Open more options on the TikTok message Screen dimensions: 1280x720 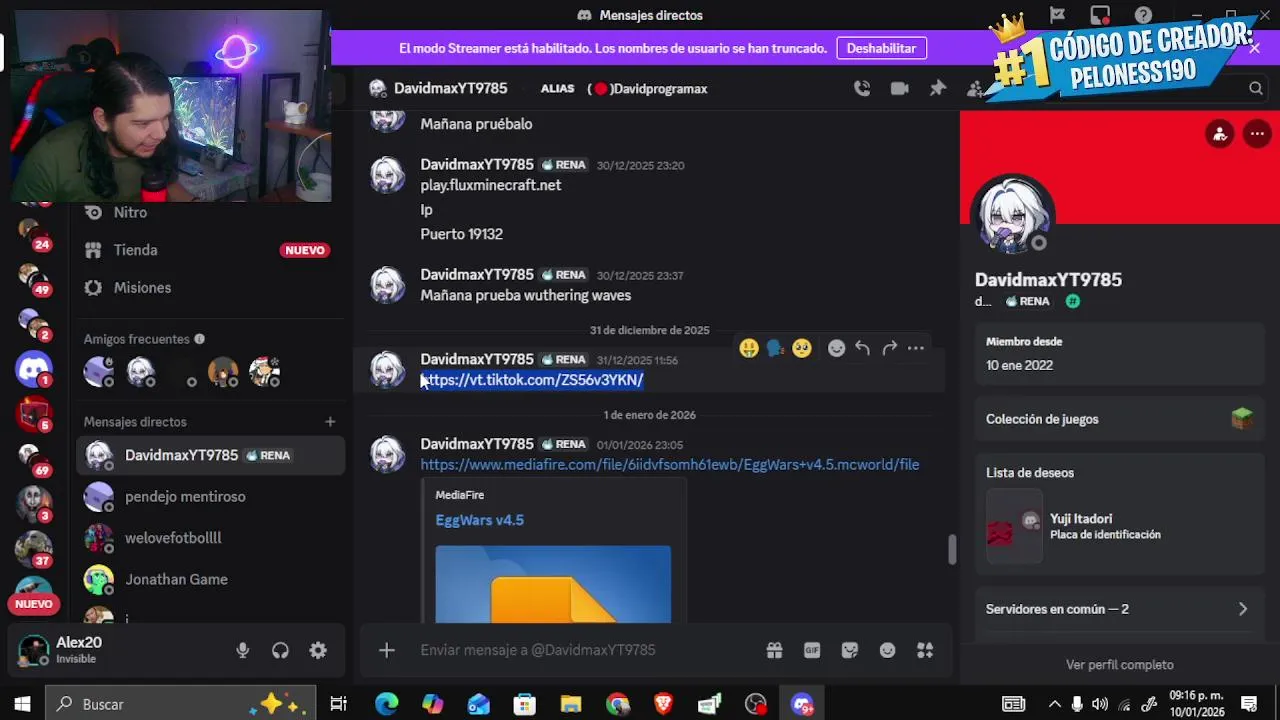915,348
